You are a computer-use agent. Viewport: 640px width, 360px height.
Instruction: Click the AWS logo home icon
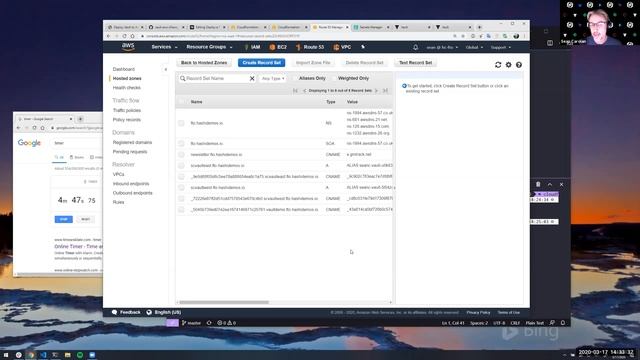click(128, 47)
